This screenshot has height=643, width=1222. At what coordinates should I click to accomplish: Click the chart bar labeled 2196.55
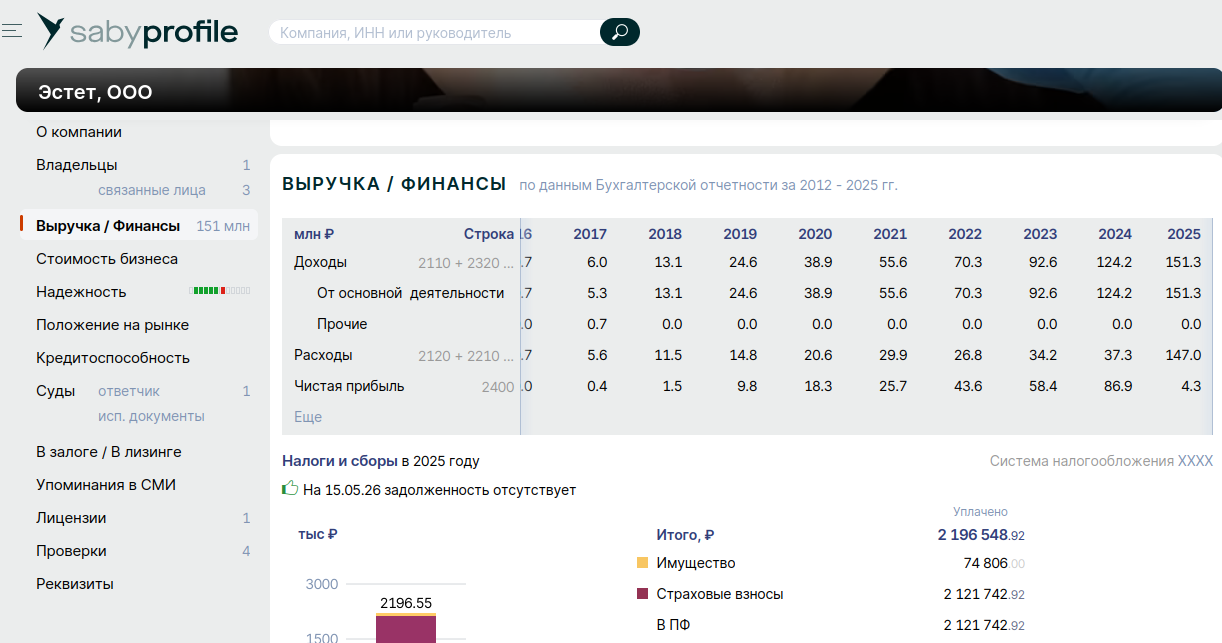[406, 628]
